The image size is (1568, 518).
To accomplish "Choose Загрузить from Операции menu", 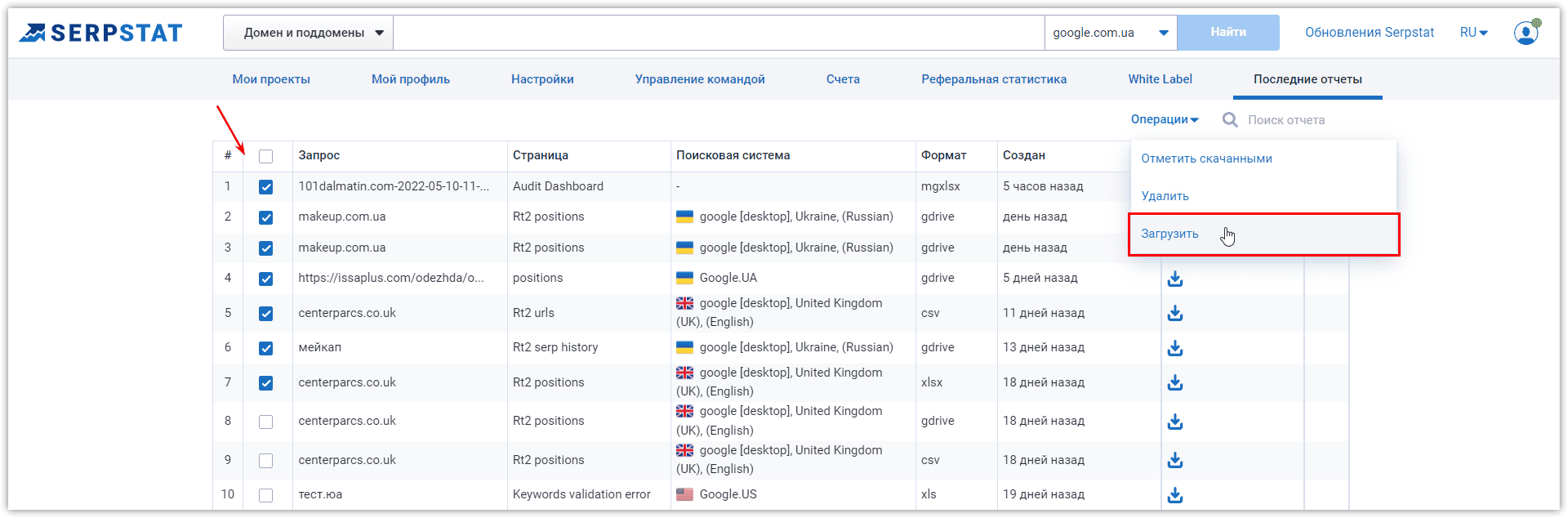I will point(1264,234).
